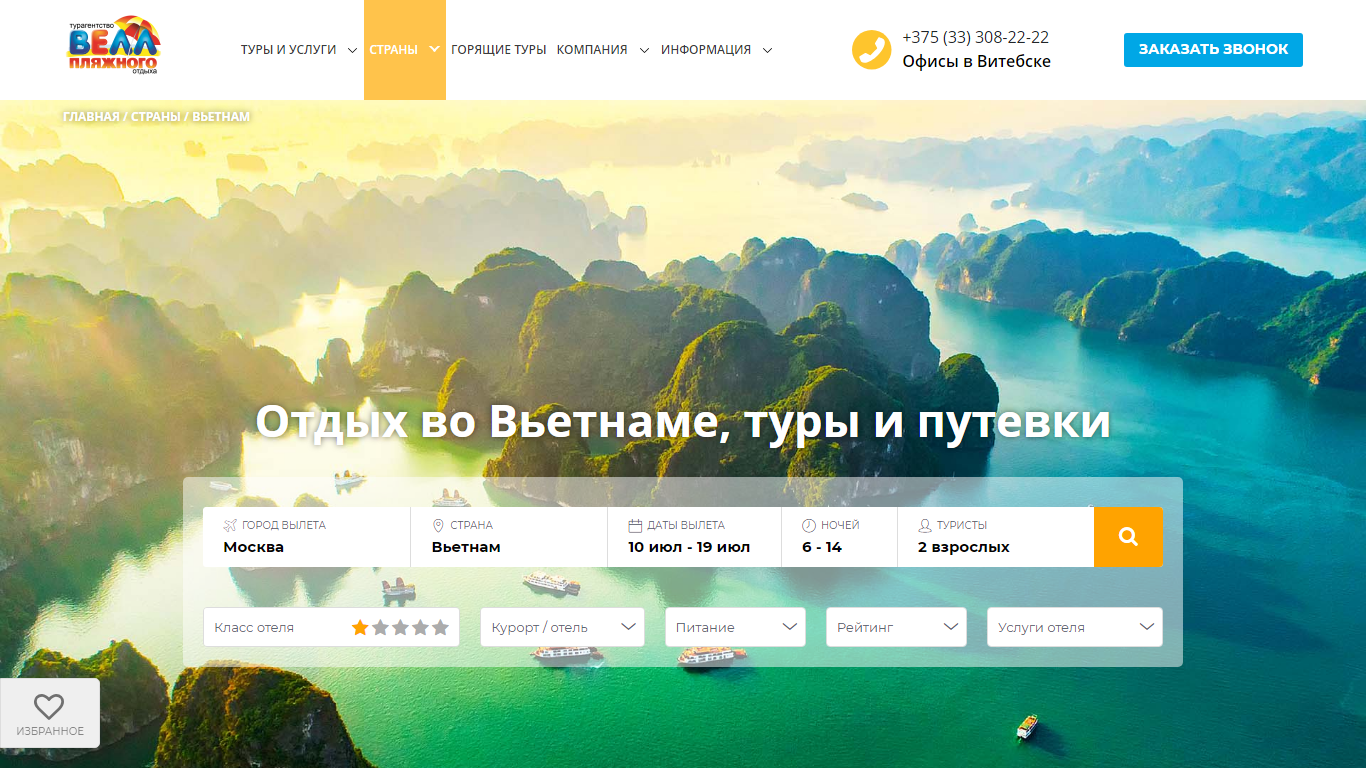Click the Класс отеля label
The height and width of the screenshot is (768, 1366).
click(254, 627)
